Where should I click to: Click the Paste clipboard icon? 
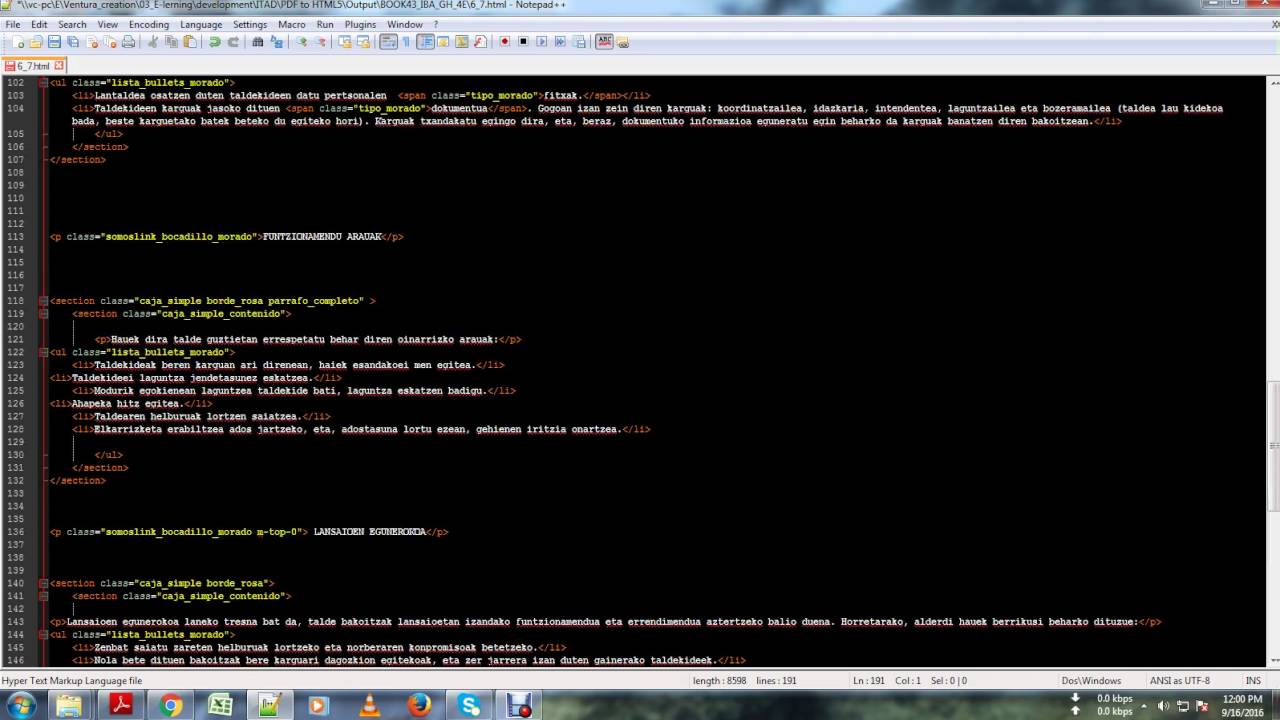click(x=189, y=42)
